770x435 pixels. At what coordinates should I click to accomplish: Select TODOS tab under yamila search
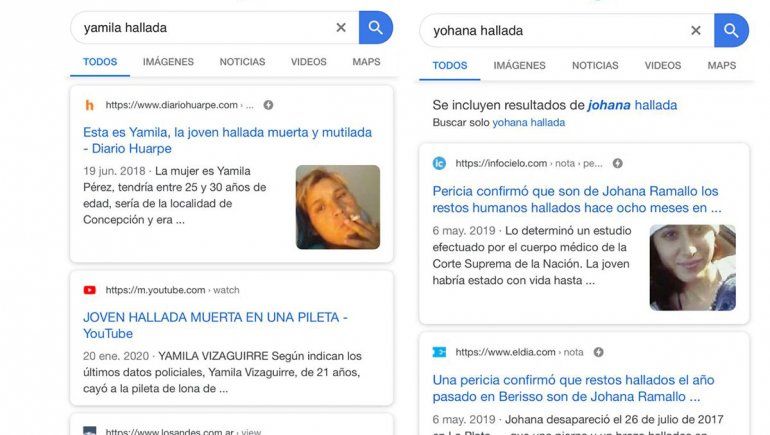[100, 62]
